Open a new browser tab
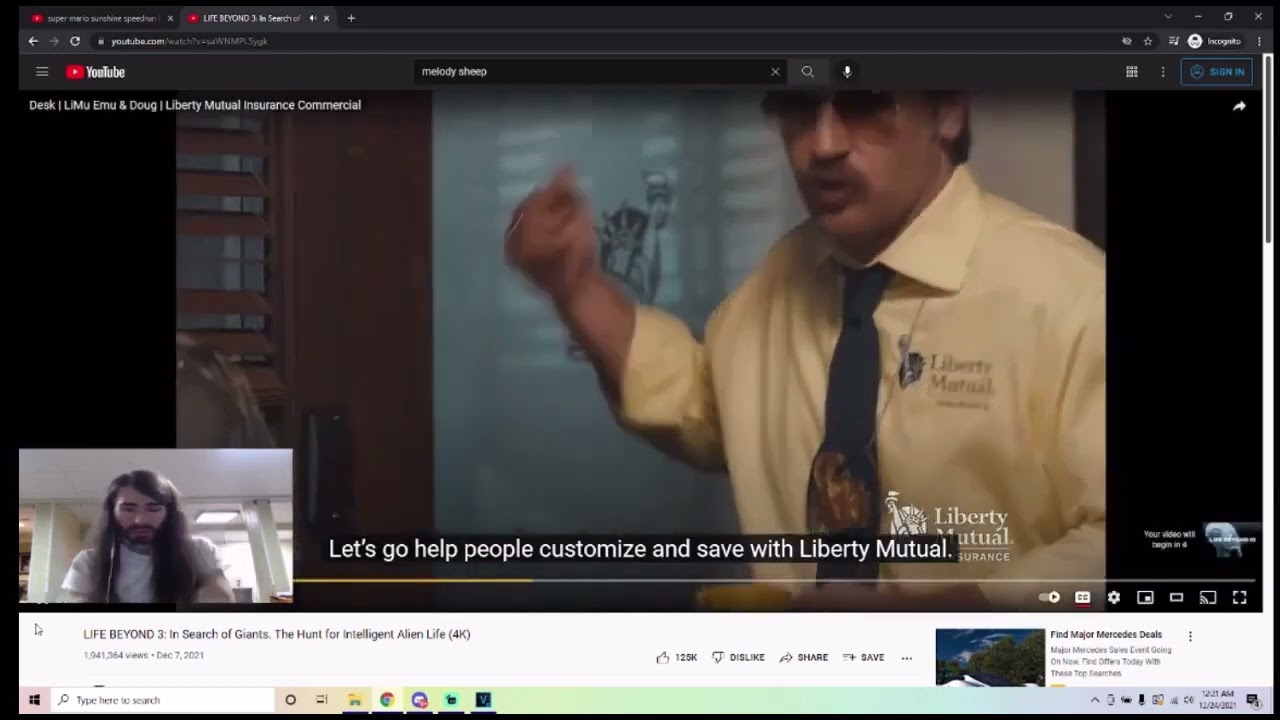 click(351, 18)
